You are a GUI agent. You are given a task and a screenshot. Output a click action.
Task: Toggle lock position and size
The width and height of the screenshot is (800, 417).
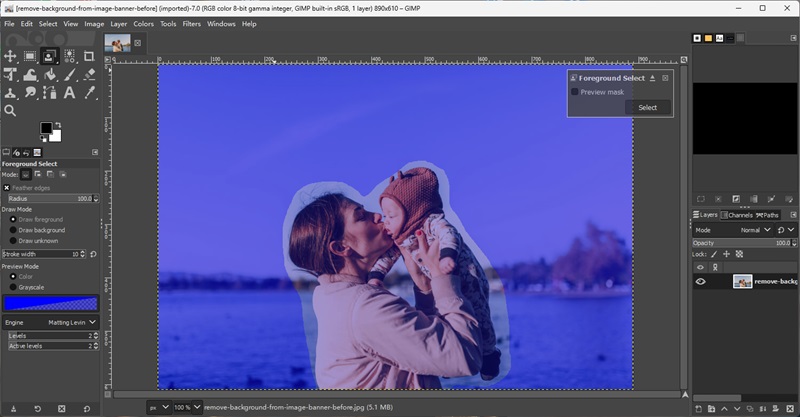pyautogui.click(x=727, y=254)
